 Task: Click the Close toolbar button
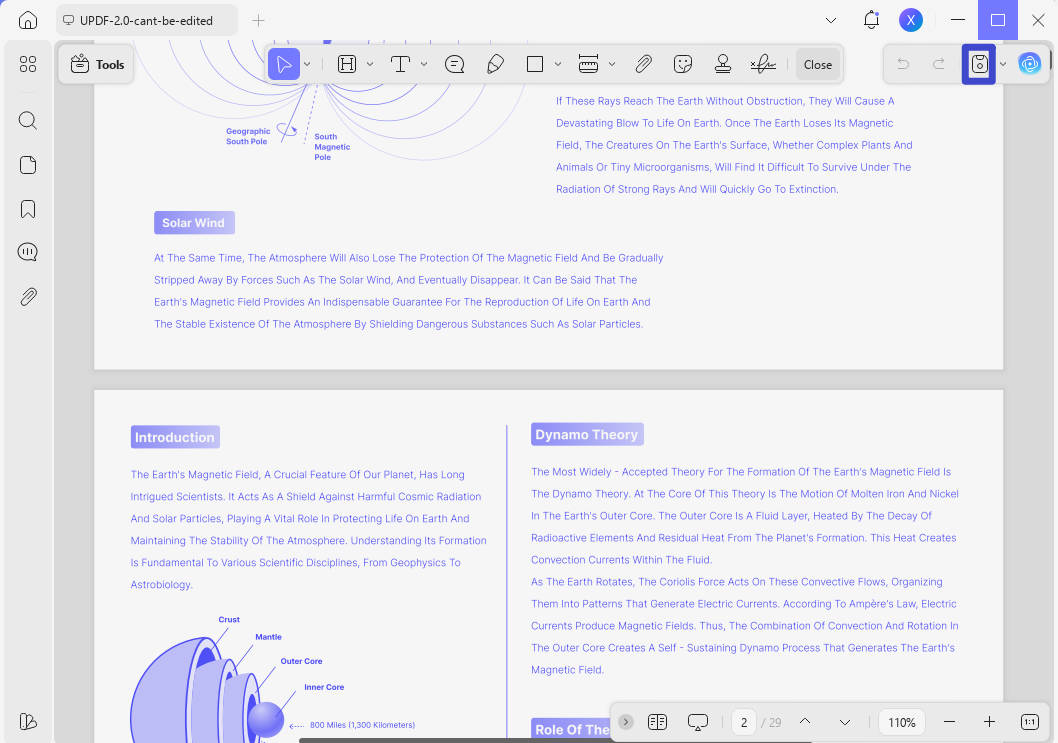click(818, 65)
